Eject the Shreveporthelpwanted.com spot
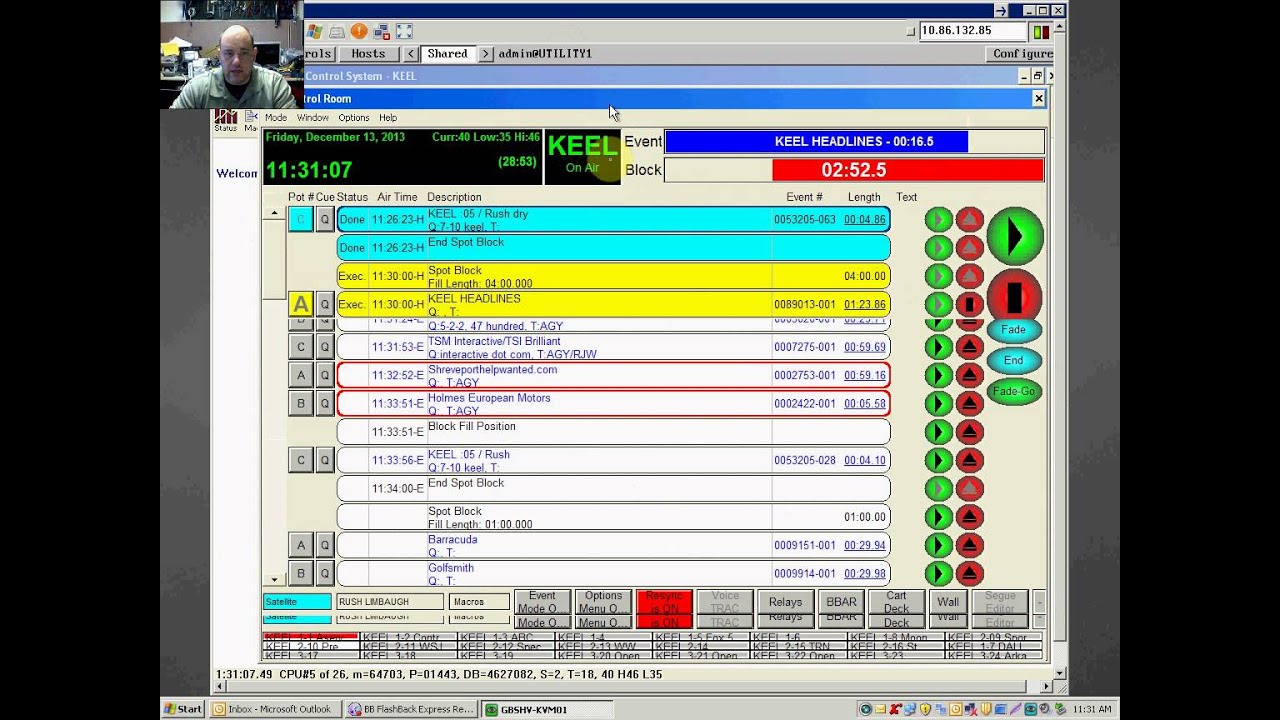The width and height of the screenshot is (1280, 720). click(969, 375)
